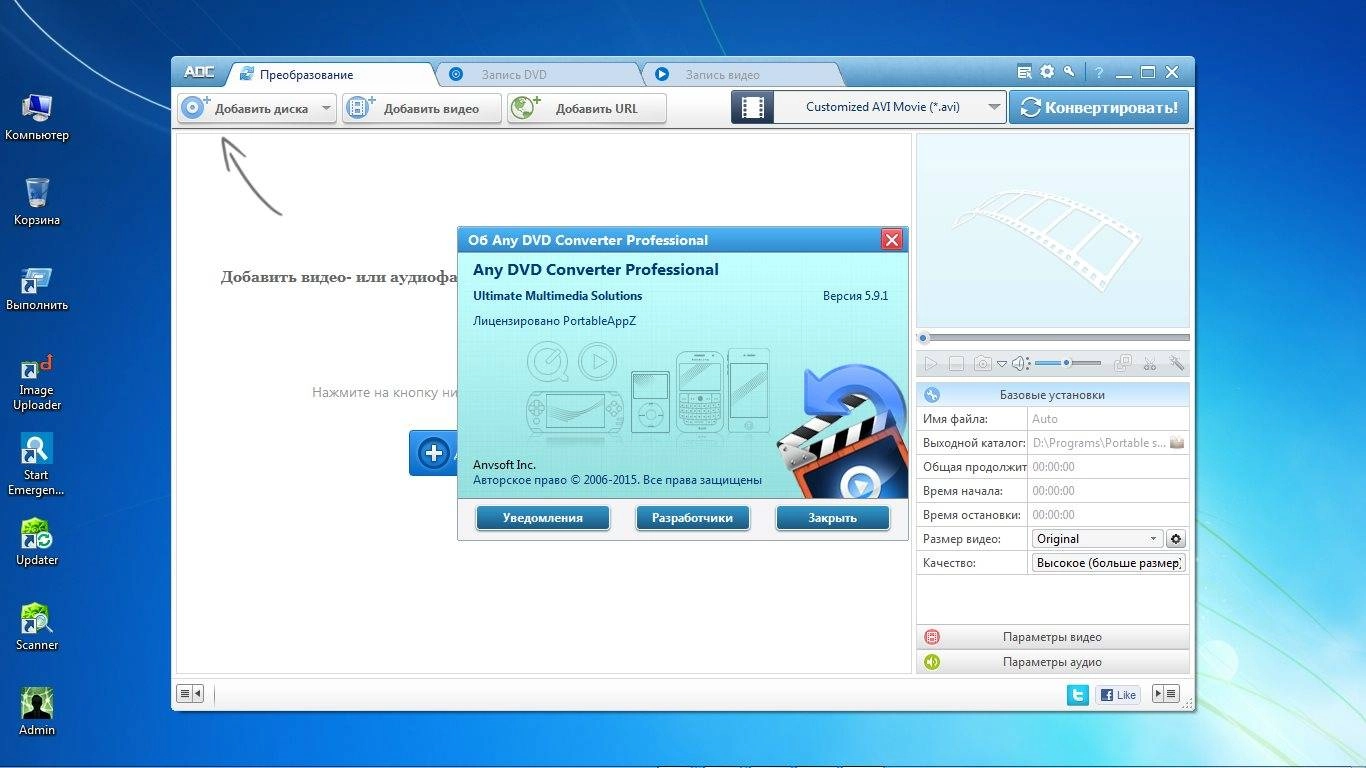The height and width of the screenshot is (768, 1366).
Task: Open Image Uploader desktop icon
Action: pyautogui.click(x=37, y=381)
